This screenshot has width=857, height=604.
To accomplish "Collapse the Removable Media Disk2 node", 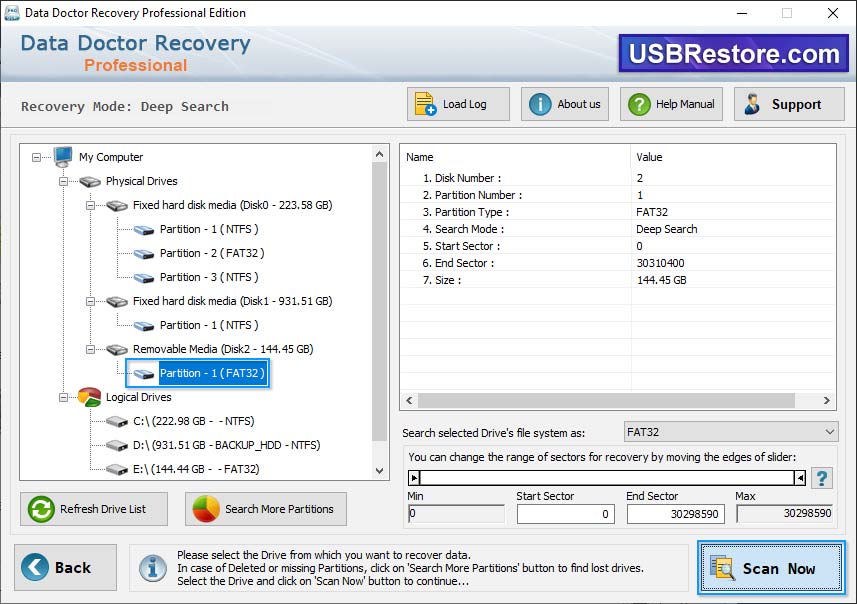I will (91, 350).
